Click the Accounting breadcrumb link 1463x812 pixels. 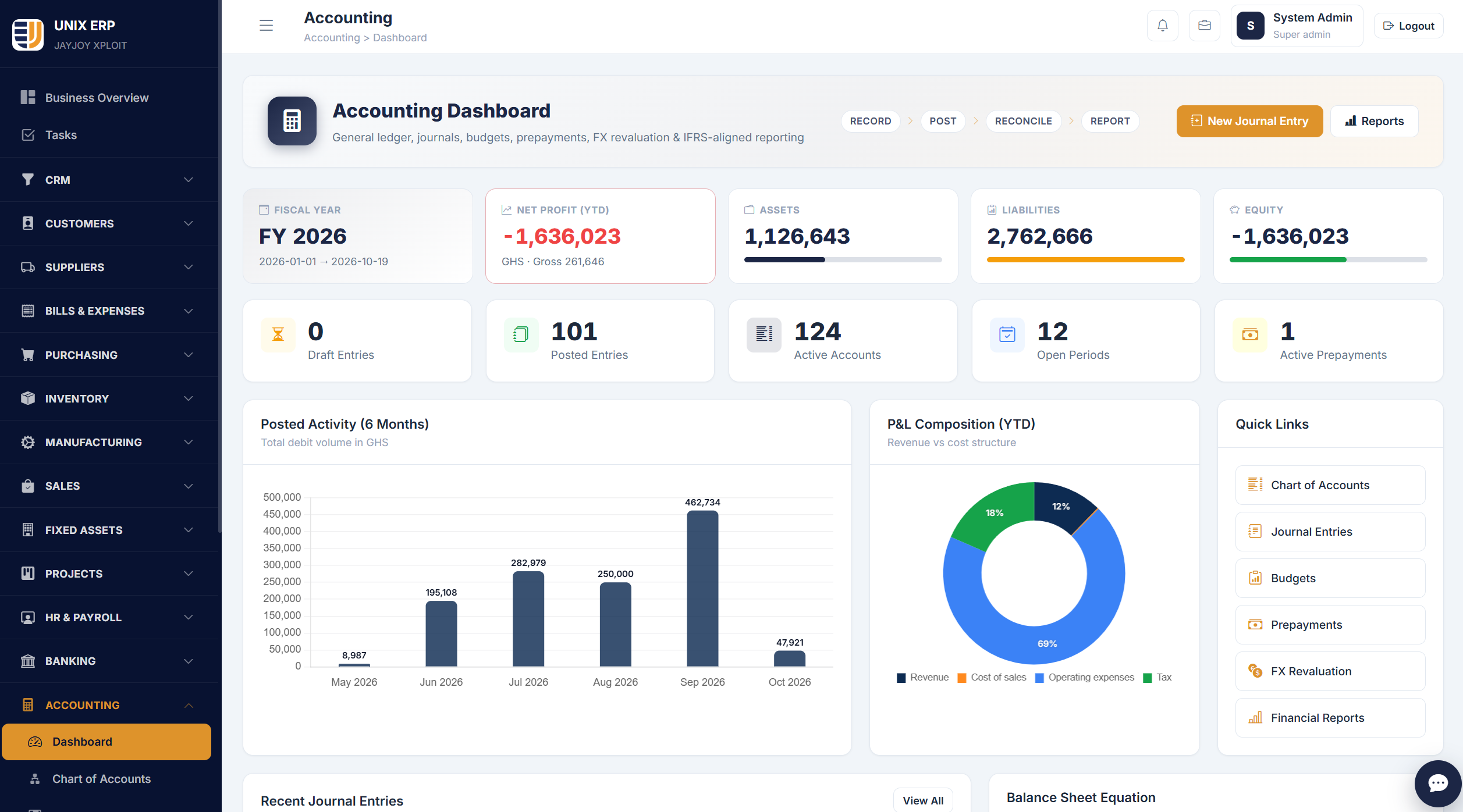332,38
